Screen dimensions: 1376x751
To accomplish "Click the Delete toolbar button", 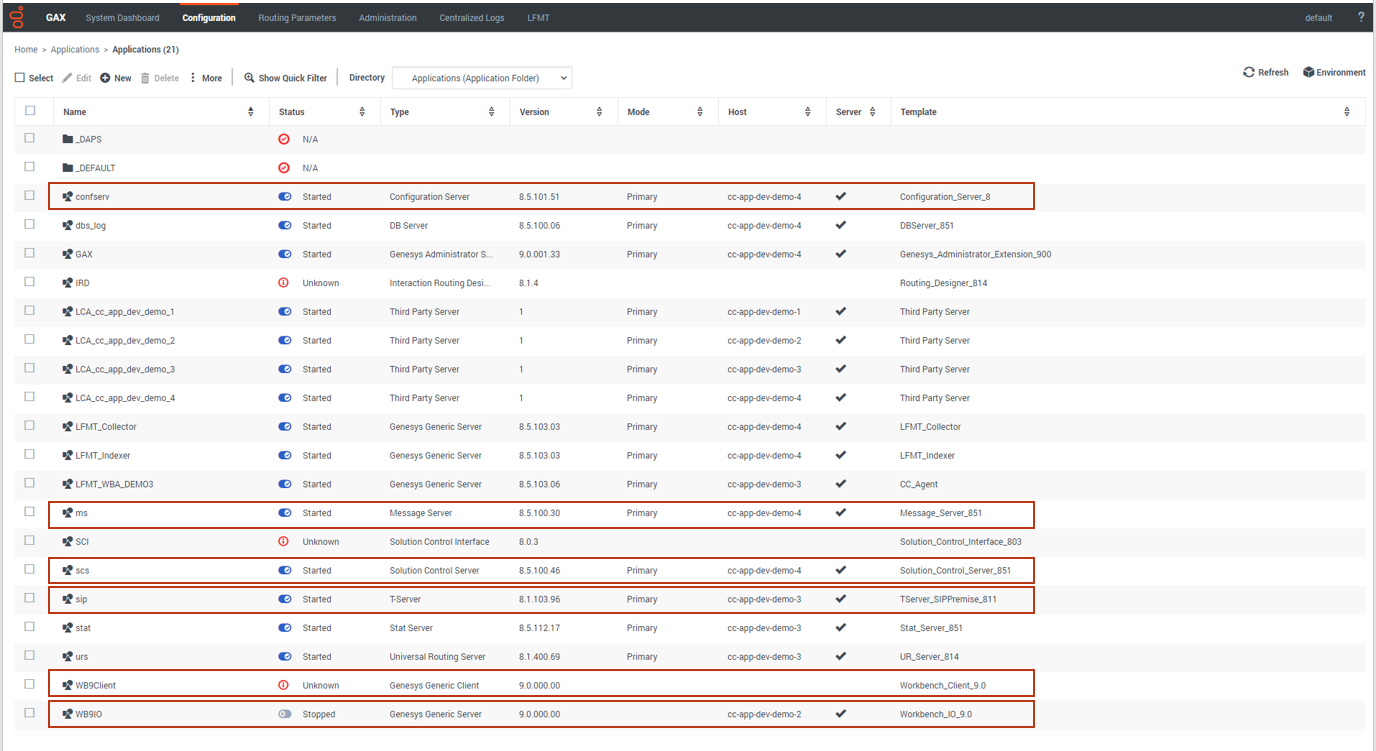I will pos(160,78).
